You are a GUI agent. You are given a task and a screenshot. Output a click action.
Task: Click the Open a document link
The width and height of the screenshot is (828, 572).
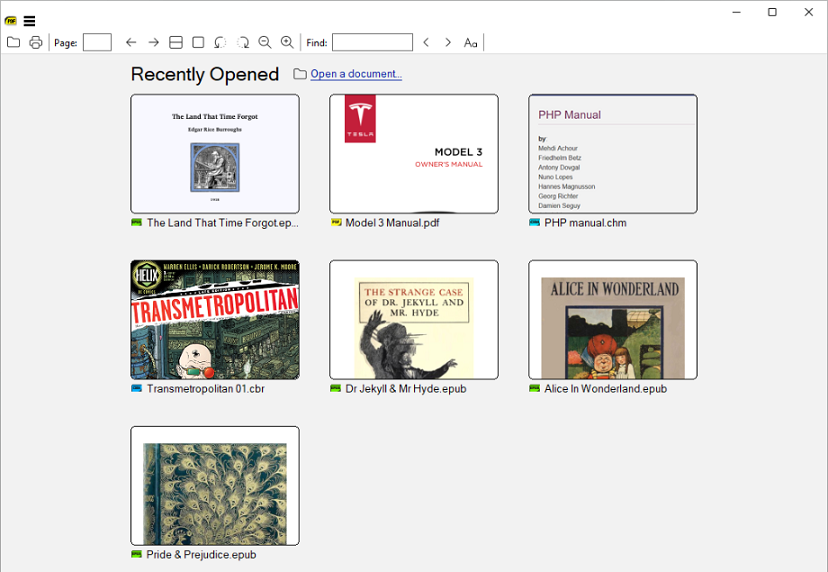pyautogui.click(x=356, y=74)
